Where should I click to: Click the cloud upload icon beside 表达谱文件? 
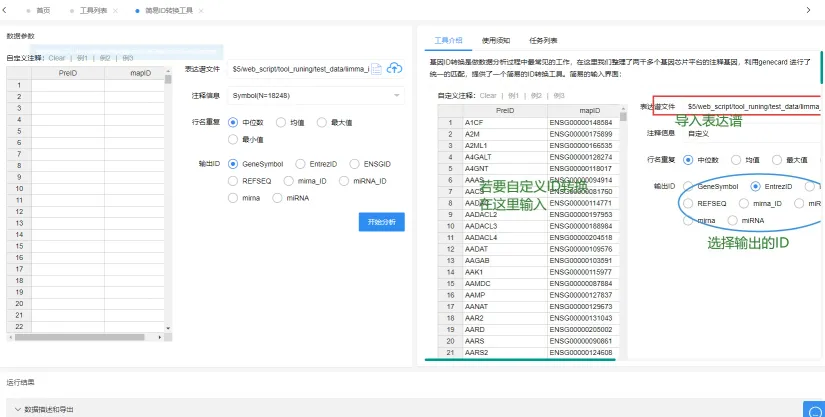point(394,68)
